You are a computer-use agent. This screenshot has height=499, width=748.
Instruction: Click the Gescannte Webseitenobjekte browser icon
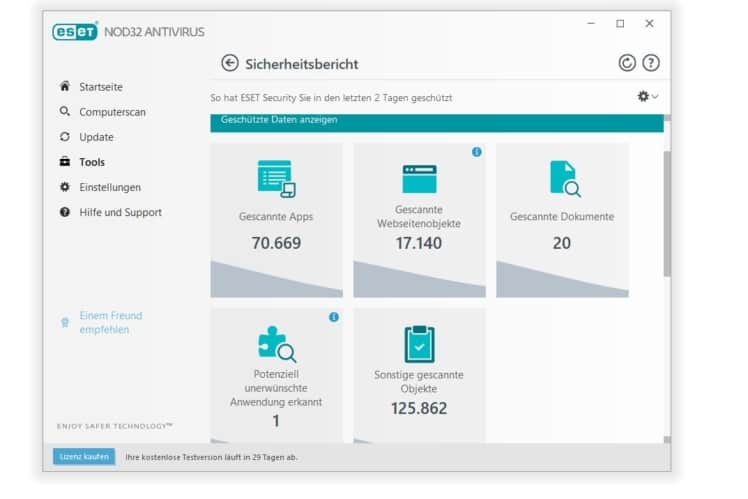point(419,179)
